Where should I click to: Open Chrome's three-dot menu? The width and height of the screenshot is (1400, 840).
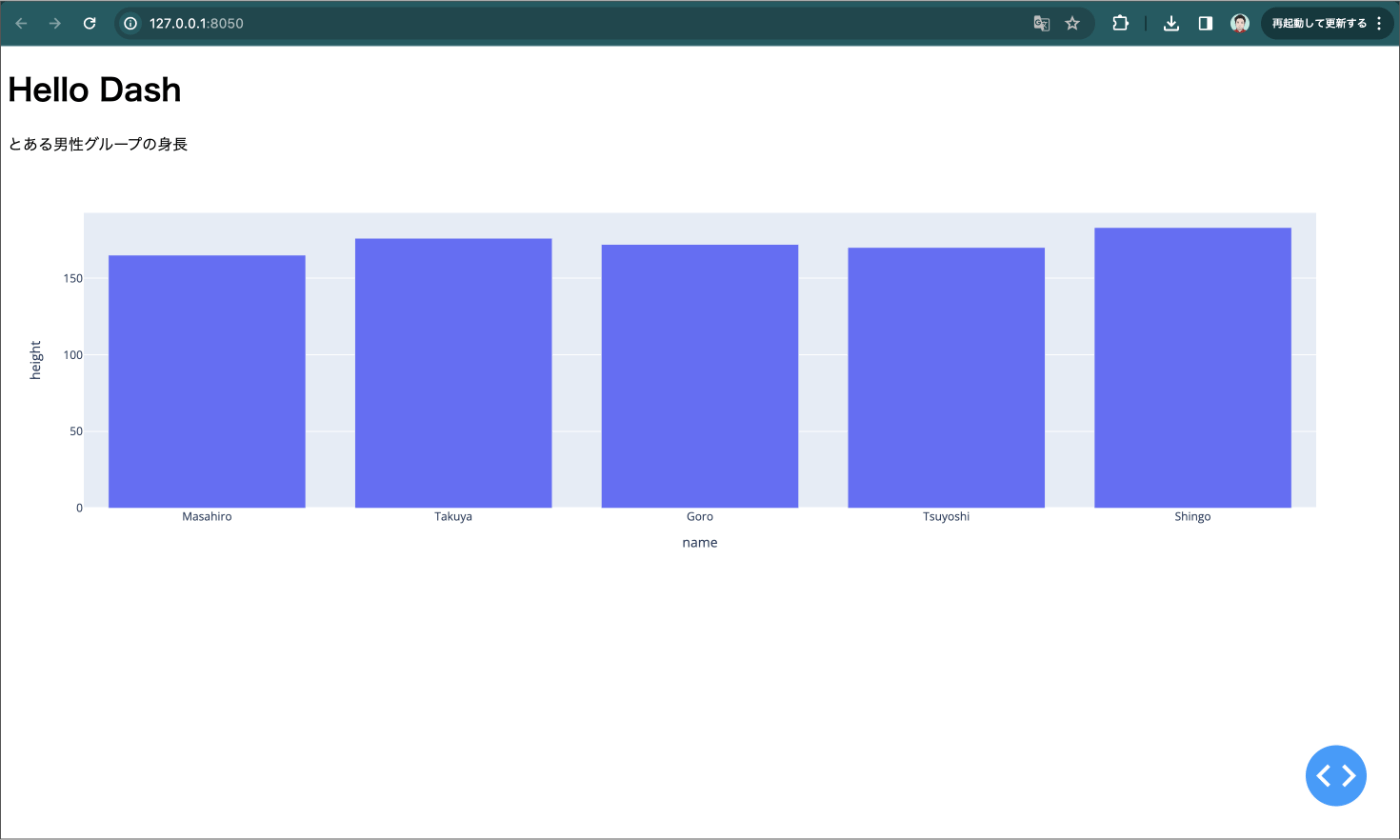1379,23
